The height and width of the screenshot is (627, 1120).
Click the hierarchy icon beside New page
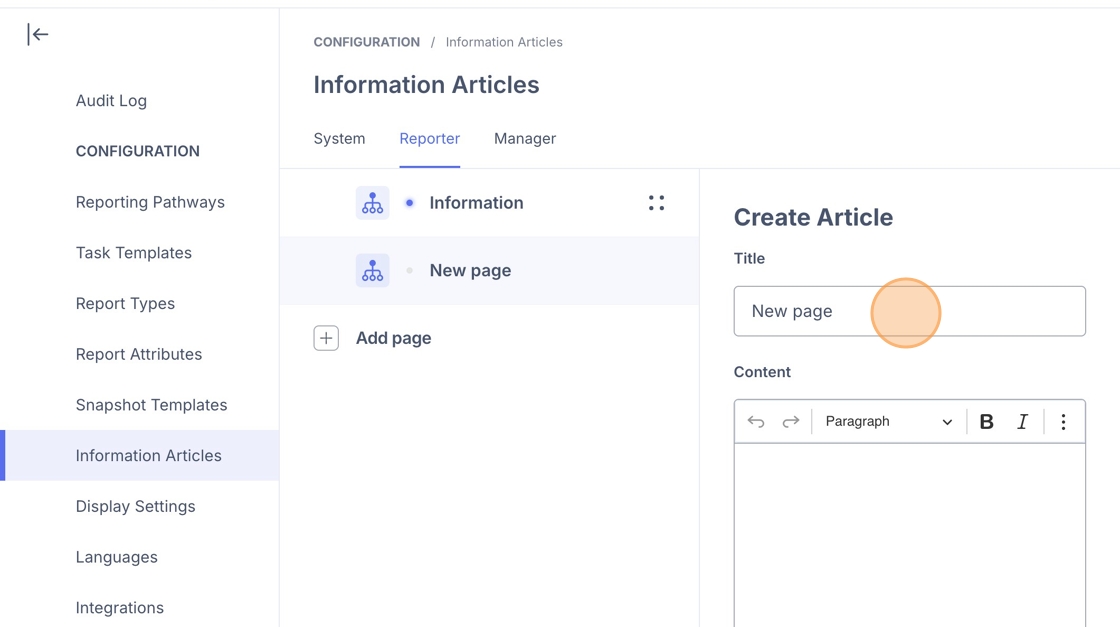tap(372, 271)
